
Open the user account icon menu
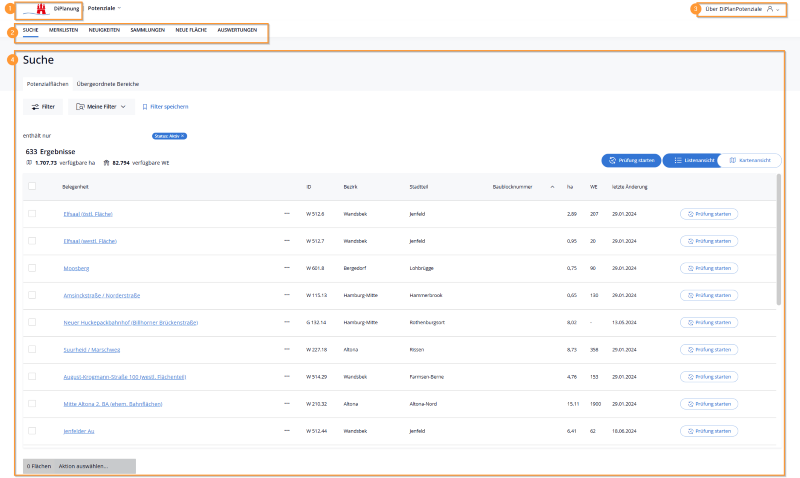769,9
